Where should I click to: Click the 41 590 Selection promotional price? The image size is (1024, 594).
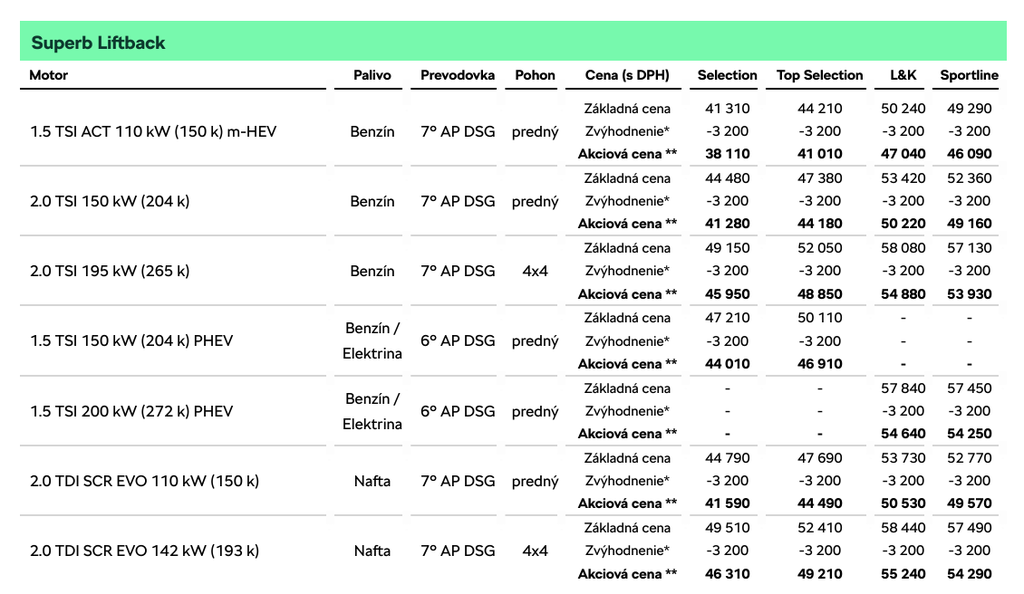tap(727, 504)
